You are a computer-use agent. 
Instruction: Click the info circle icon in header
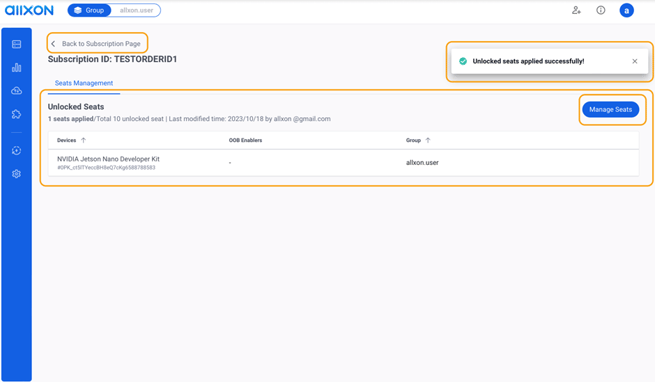(x=601, y=10)
